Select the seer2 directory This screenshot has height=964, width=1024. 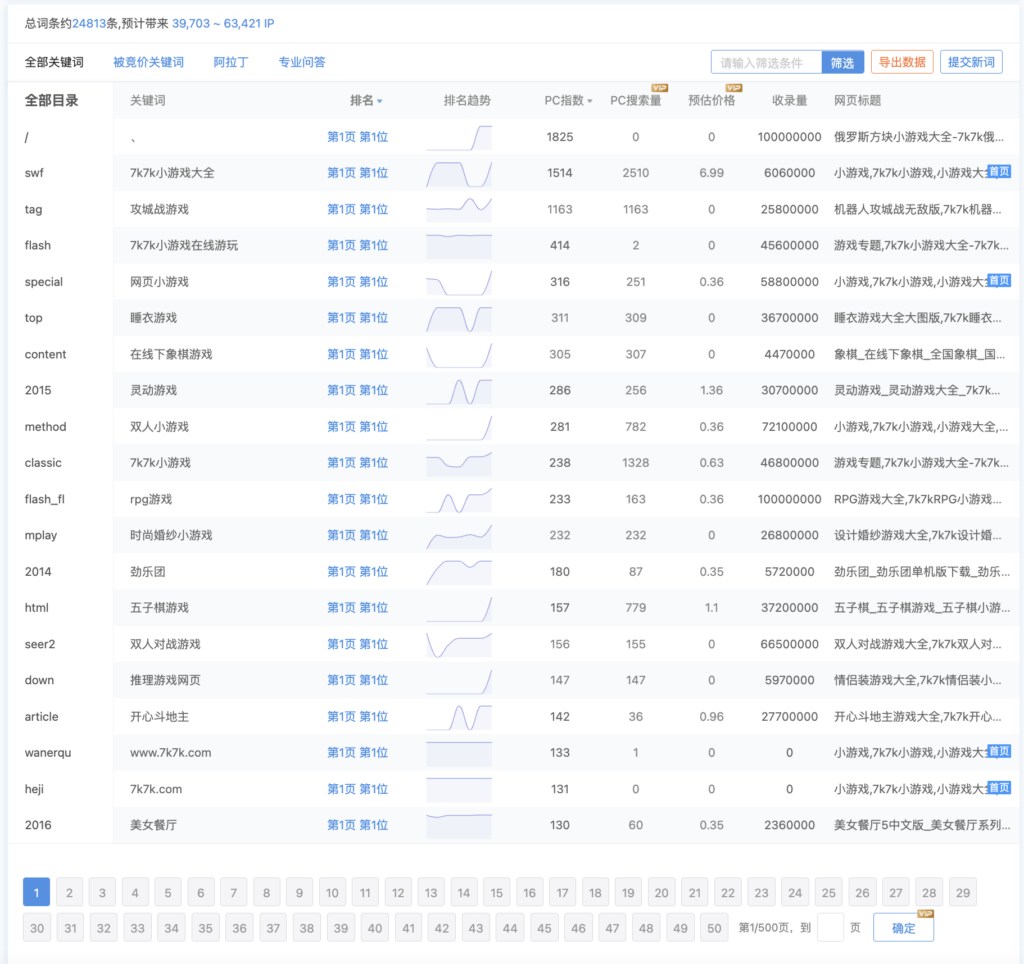tap(40, 644)
